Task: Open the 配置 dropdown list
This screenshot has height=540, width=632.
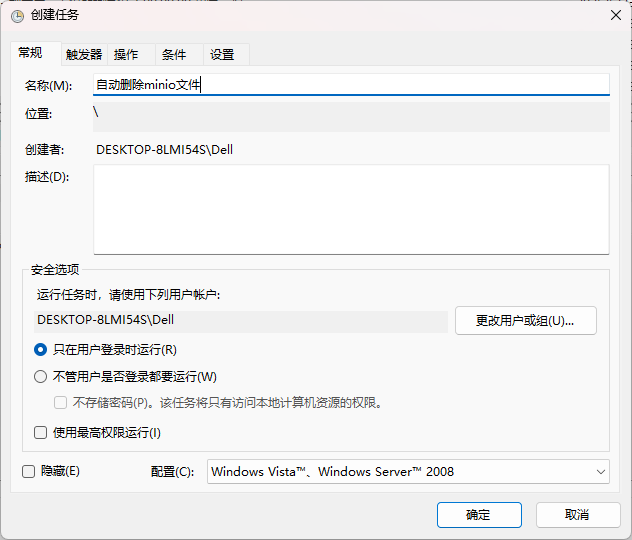Action: point(408,471)
